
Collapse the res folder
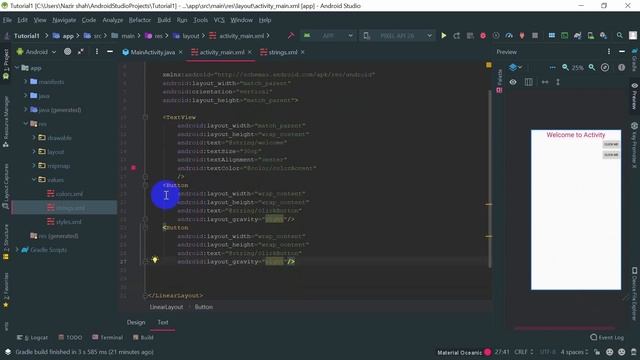(x=26, y=123)
